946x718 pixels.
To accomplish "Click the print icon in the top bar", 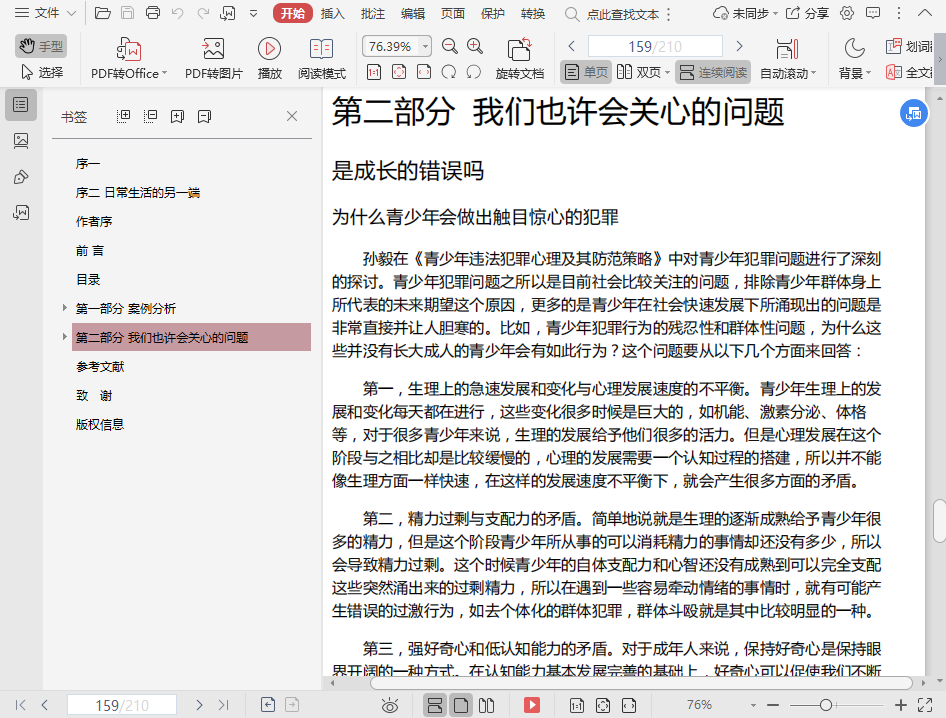I will 152,13.
